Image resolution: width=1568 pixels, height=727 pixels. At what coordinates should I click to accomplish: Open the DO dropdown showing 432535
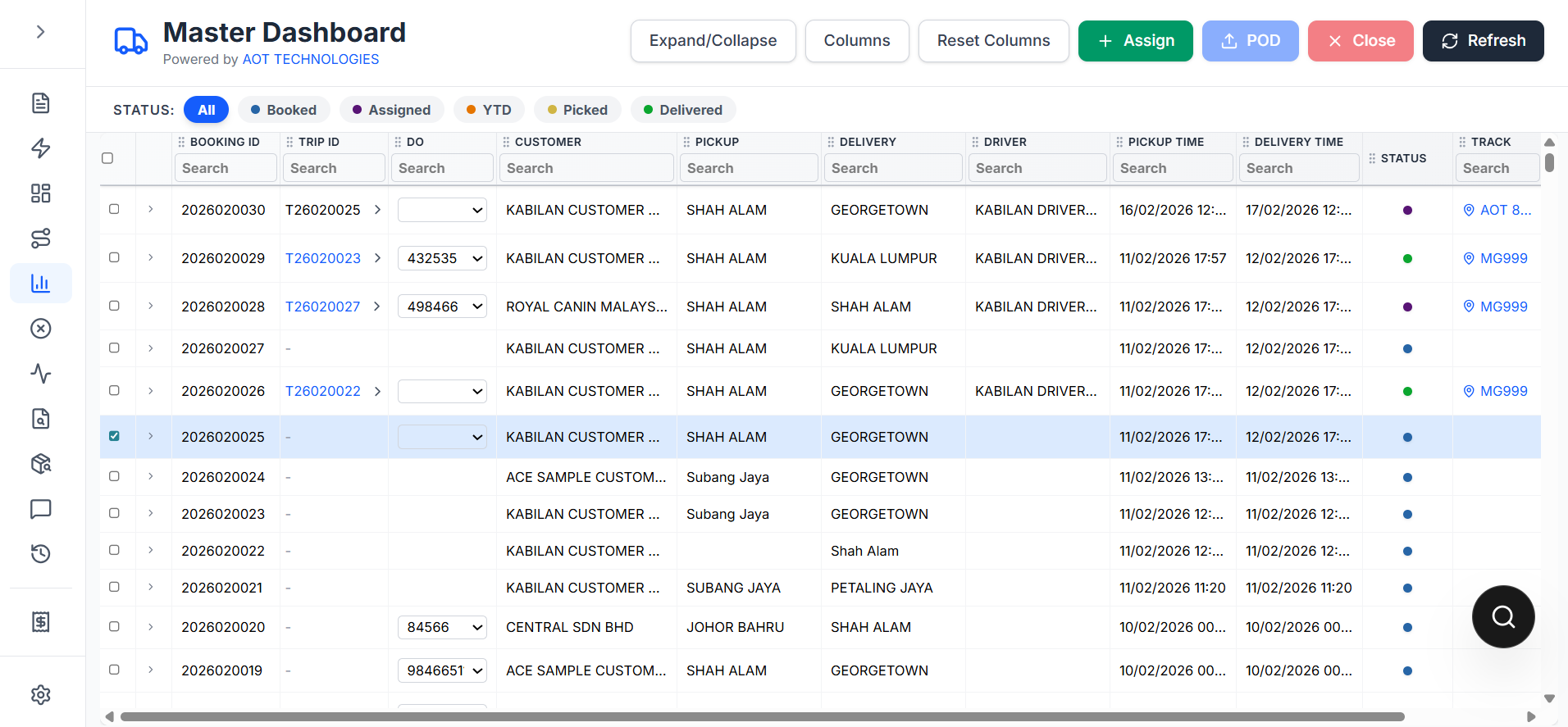(442, 258)
